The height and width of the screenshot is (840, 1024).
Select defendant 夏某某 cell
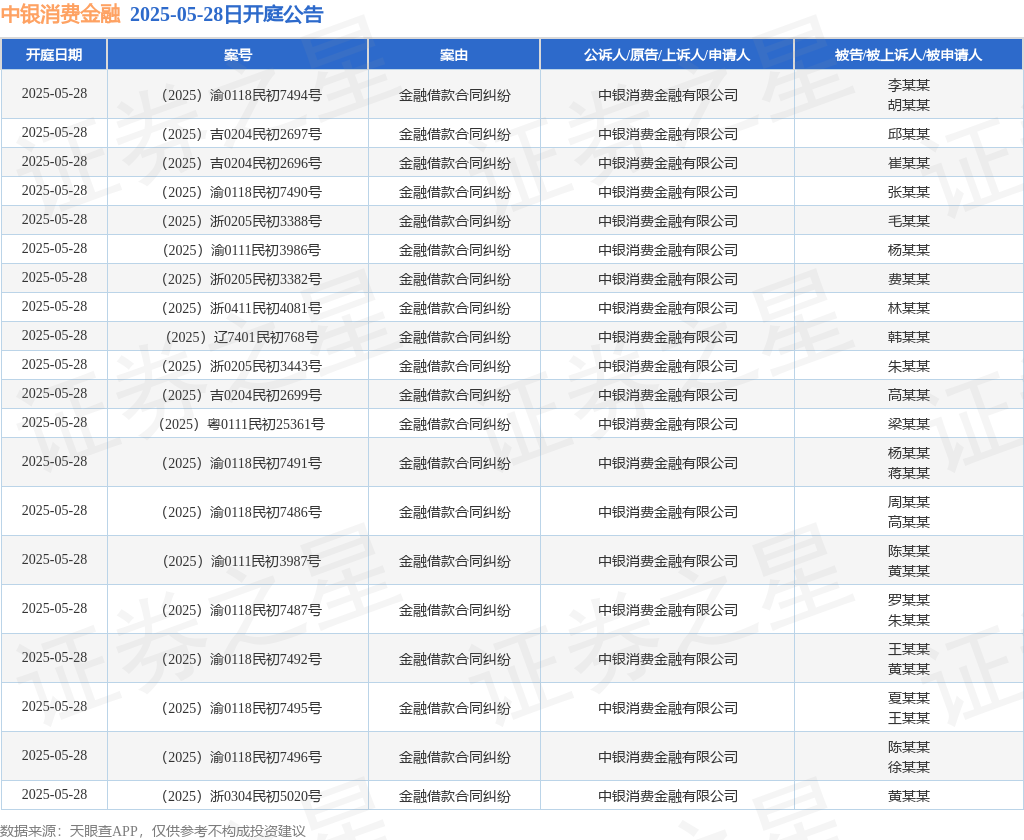pos(908,698)
